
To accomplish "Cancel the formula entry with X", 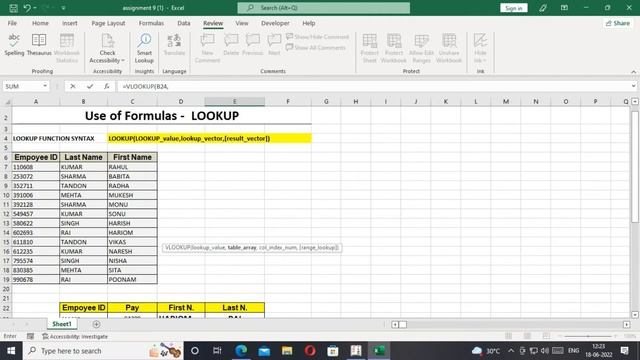I will (73, 86).
